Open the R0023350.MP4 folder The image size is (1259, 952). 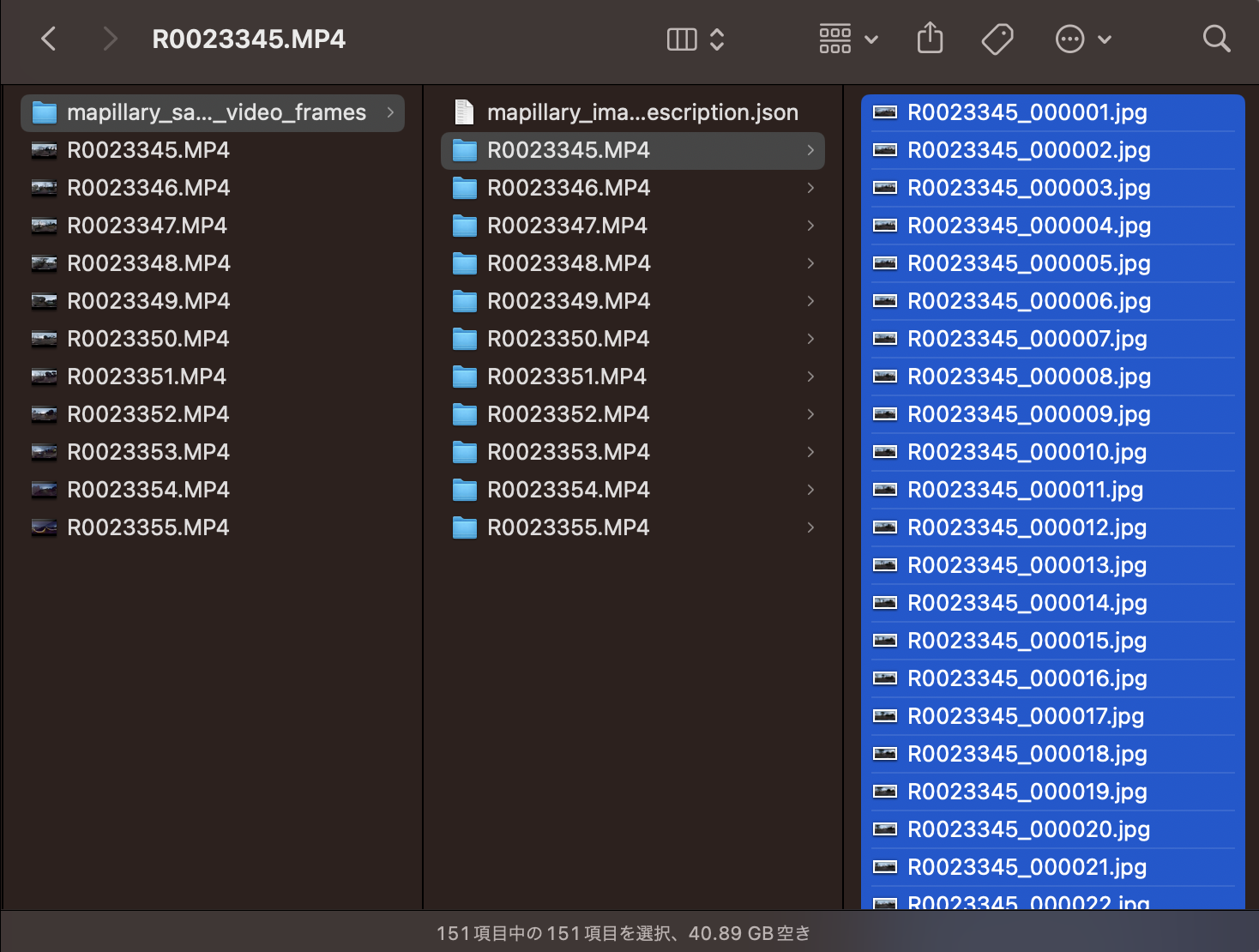(x=568, y=339)
